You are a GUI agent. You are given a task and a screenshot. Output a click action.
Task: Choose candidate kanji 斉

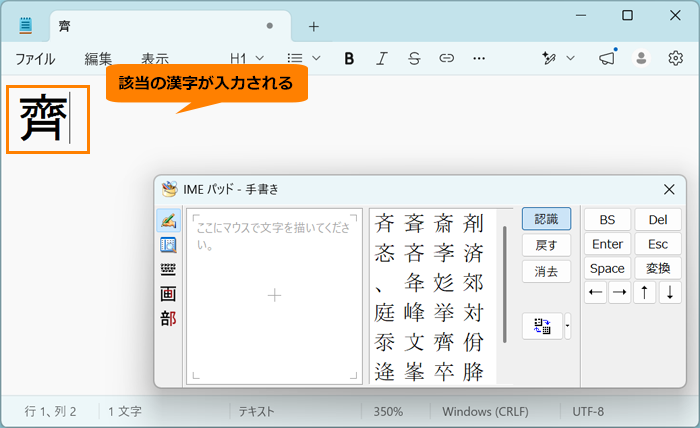384,223
